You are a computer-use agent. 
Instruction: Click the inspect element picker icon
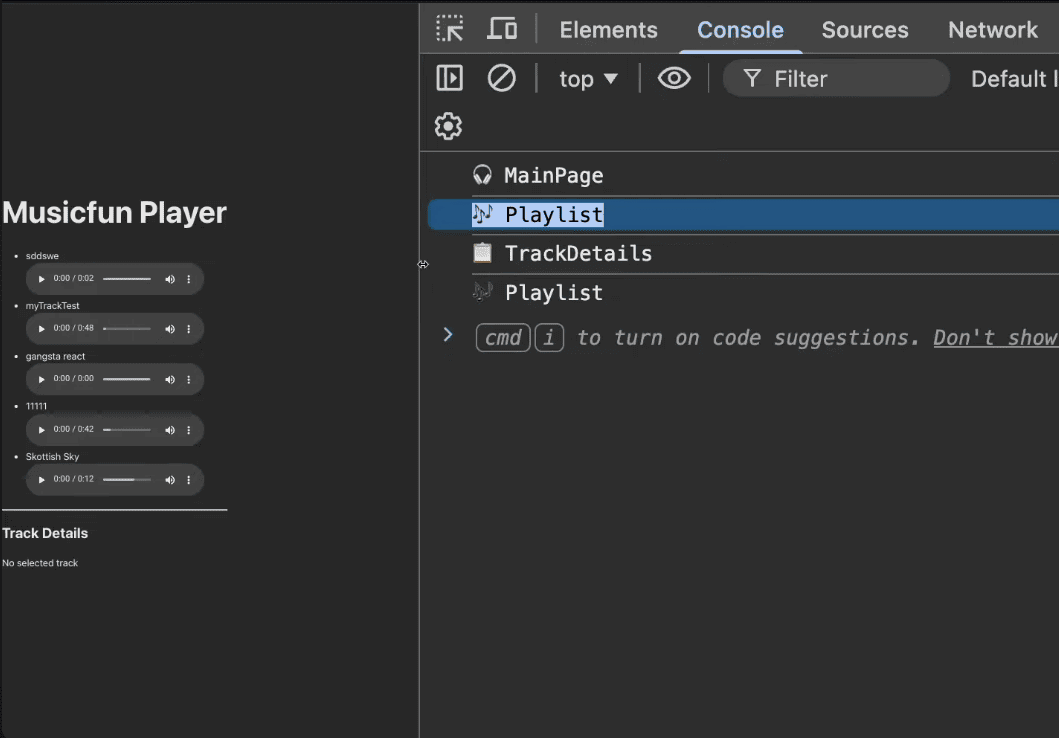tap(450, 29)
